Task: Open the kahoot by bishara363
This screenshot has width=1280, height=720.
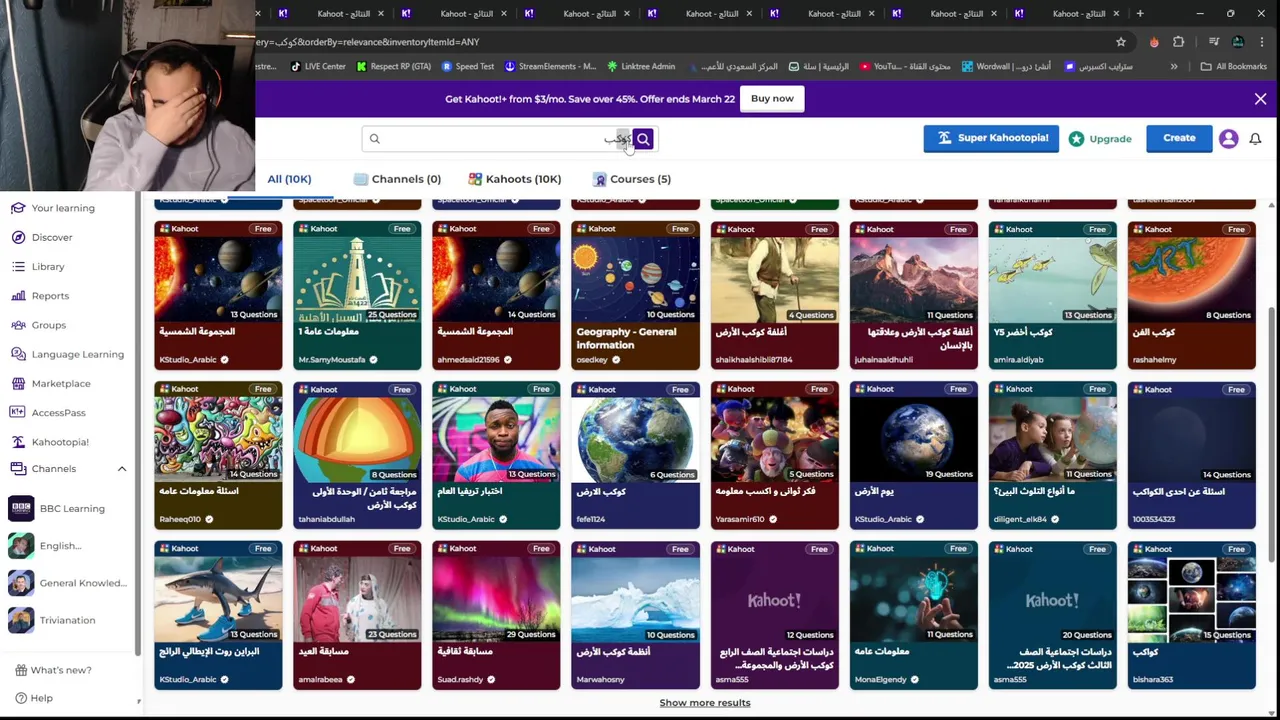Action: [1191, 615]
